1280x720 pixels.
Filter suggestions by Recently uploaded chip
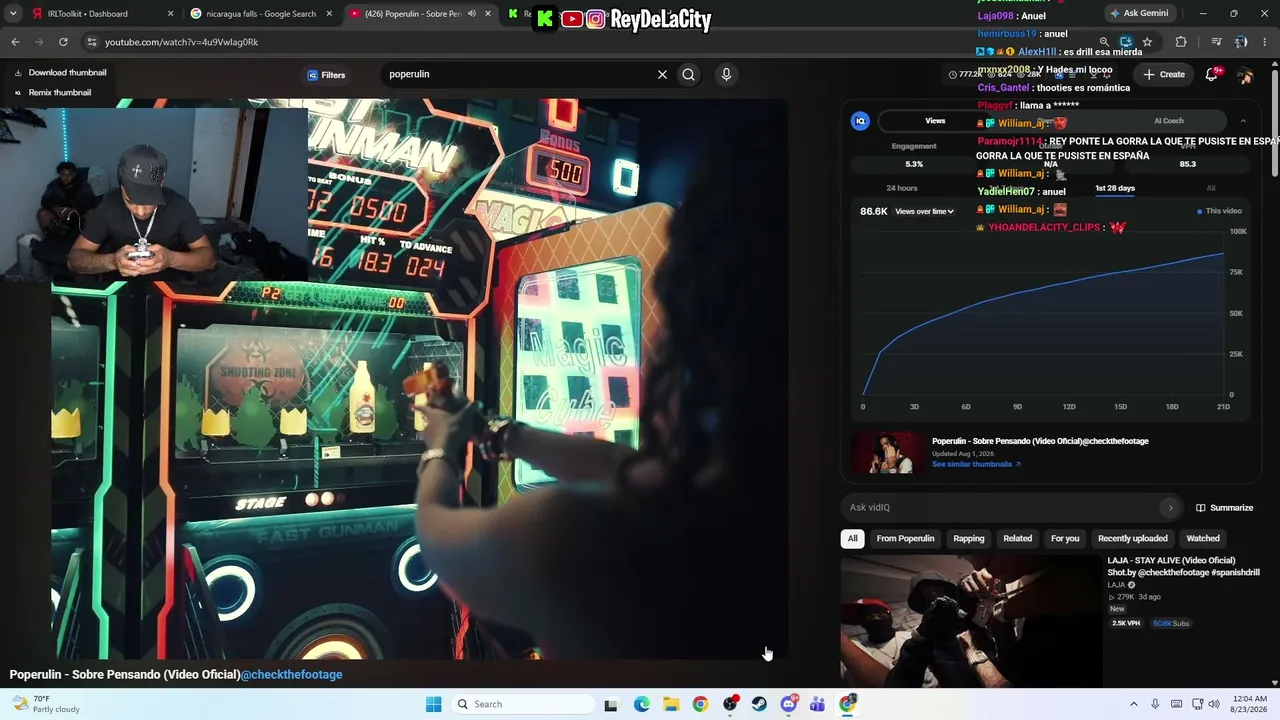[1133, 538]
